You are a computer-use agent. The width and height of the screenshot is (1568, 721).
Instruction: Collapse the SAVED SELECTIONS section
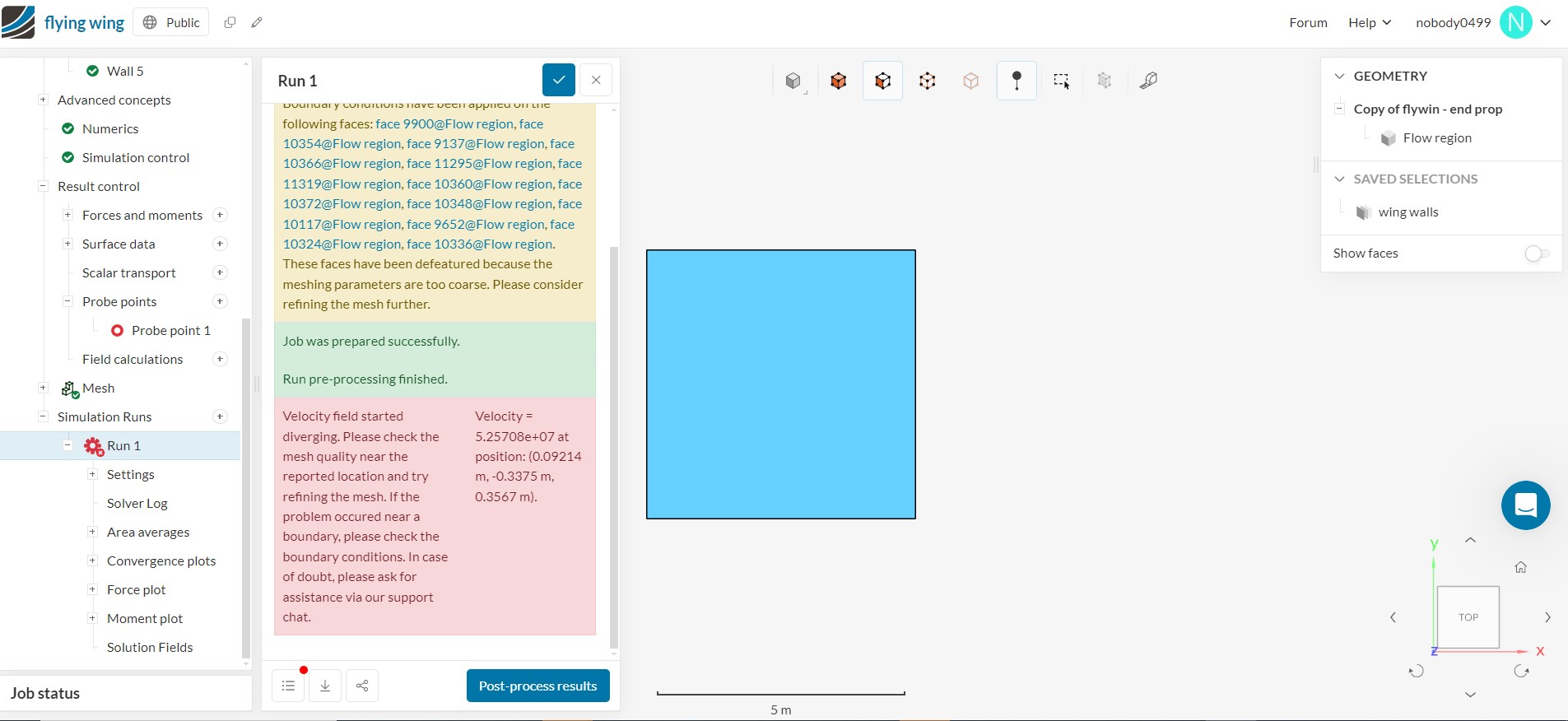coord(1339,179)
